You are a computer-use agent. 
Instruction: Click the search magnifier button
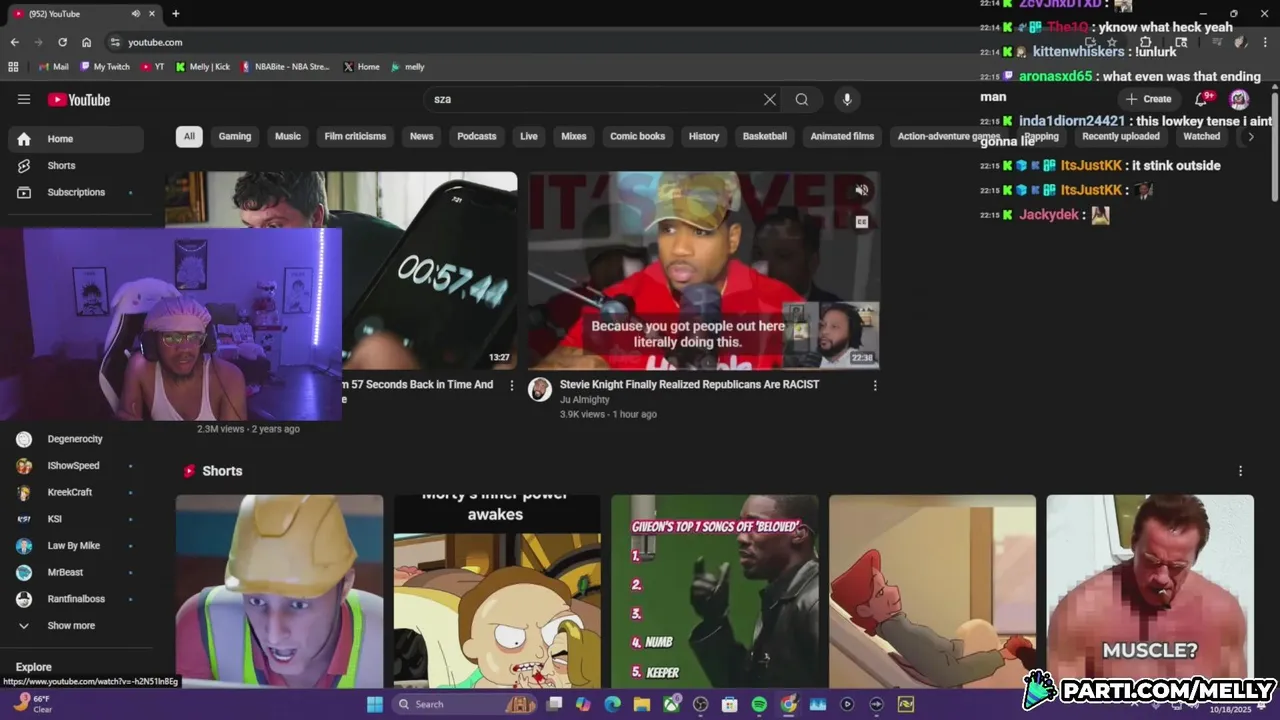[x=802, y=99]
